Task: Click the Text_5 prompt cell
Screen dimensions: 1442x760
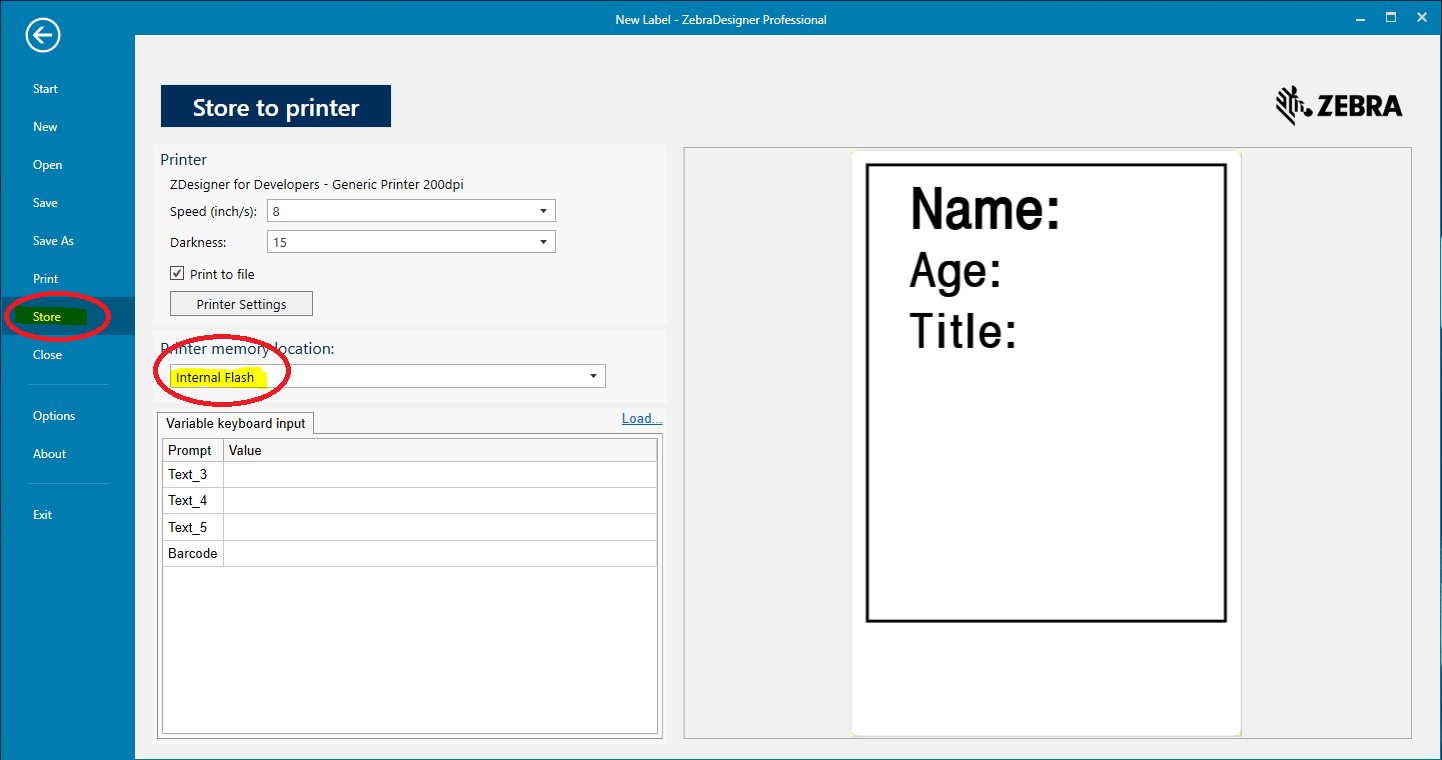Action: click(x=193, y=527)
